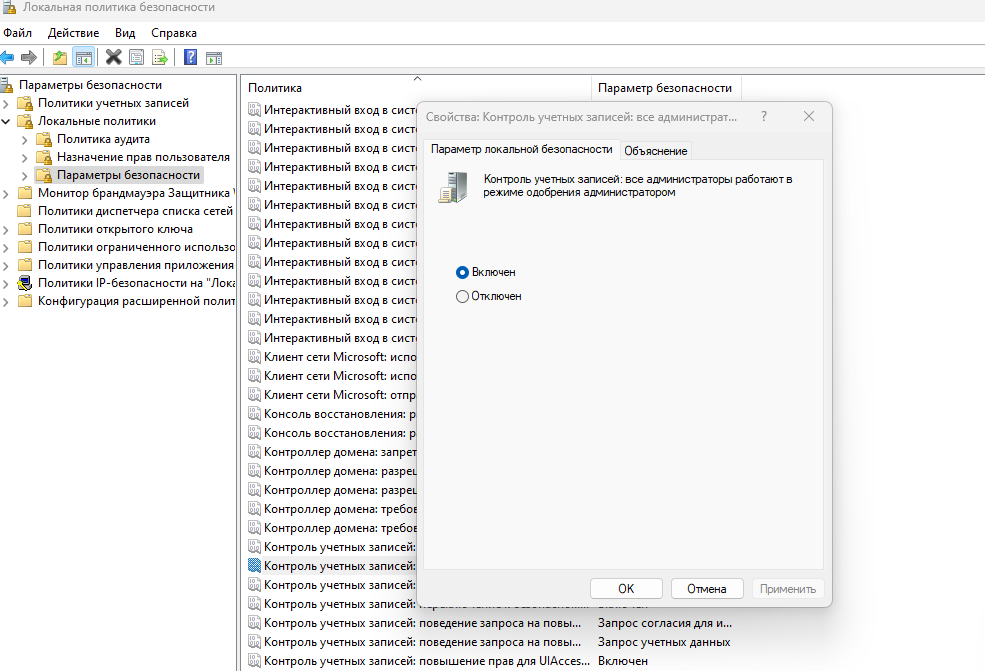This screenshot has height=671, width=985.
Task: Select Политики открытого ключа tree item
Action: [x=115, y=229]
